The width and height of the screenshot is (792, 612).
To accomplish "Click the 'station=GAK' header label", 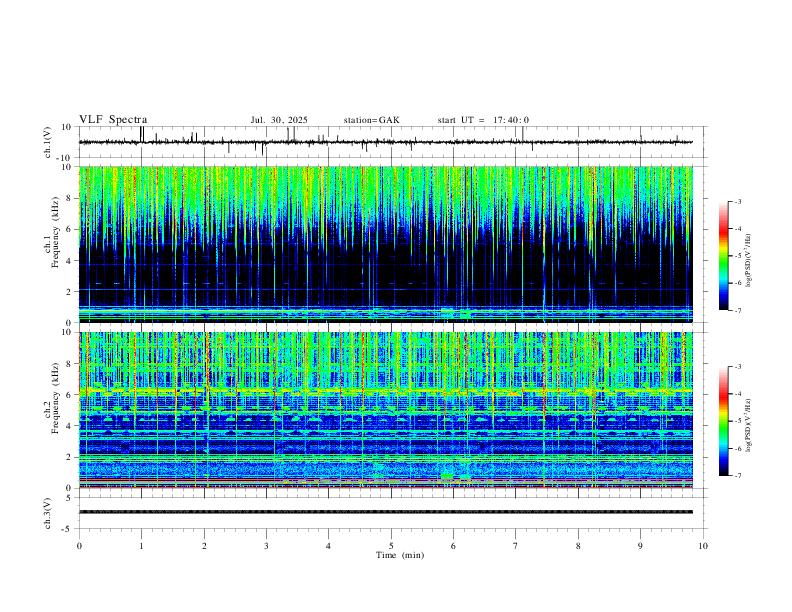I will (371, 120).
